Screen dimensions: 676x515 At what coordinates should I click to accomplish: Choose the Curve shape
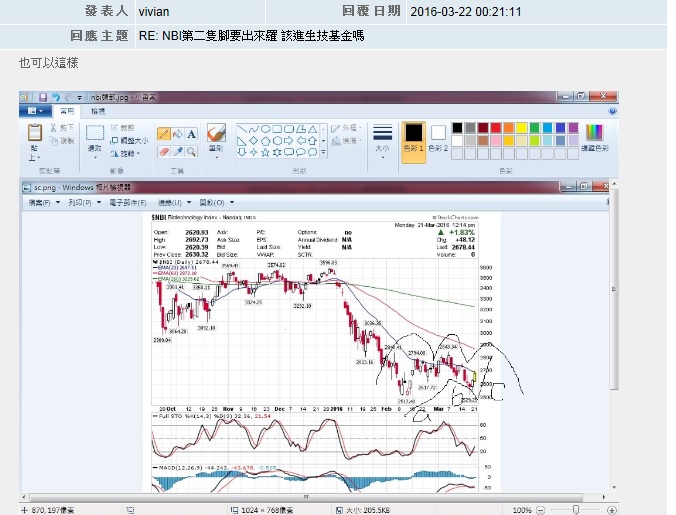[254, 129]
